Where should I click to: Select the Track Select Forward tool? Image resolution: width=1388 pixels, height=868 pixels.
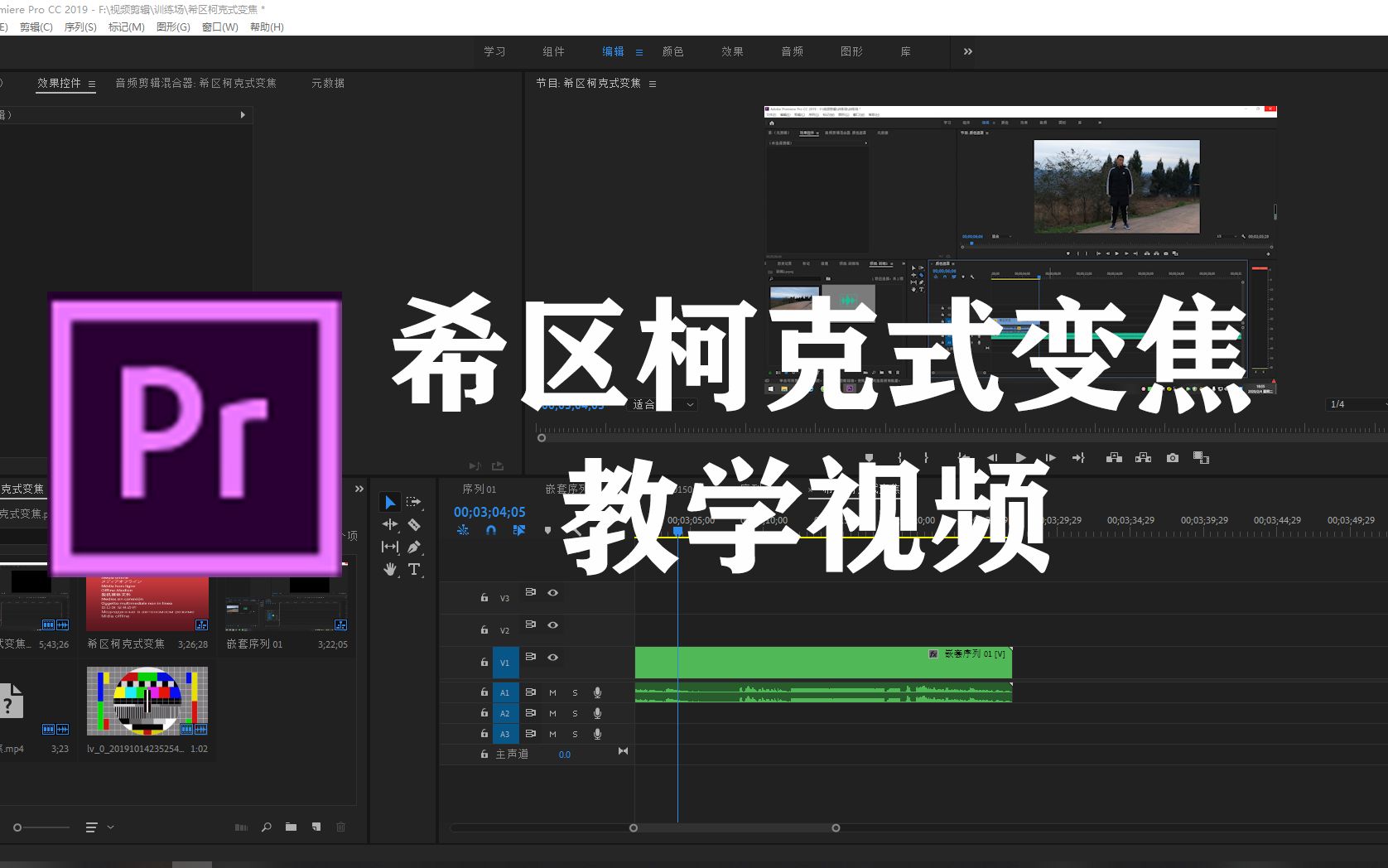coord(413,502)
